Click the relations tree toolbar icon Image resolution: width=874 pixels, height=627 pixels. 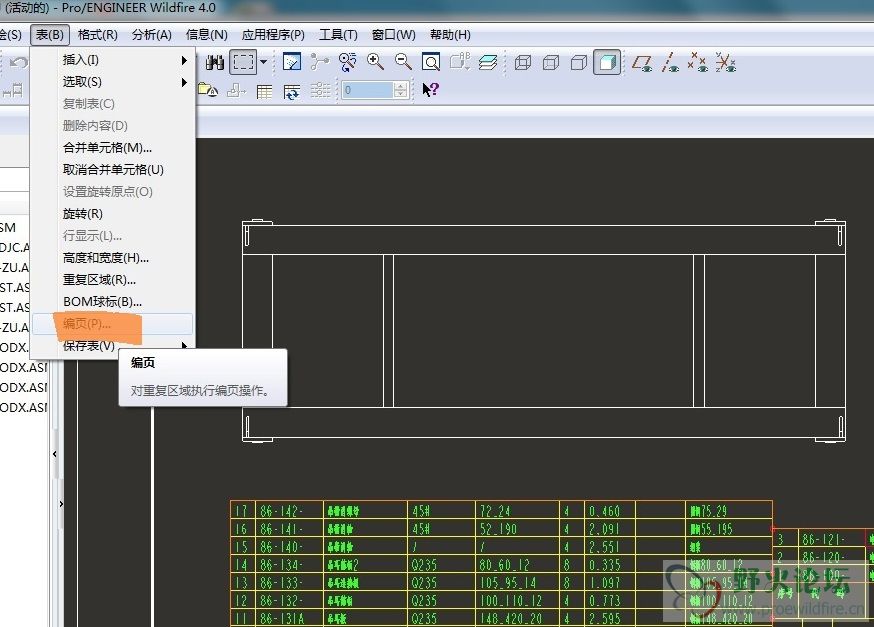(319, 62)
